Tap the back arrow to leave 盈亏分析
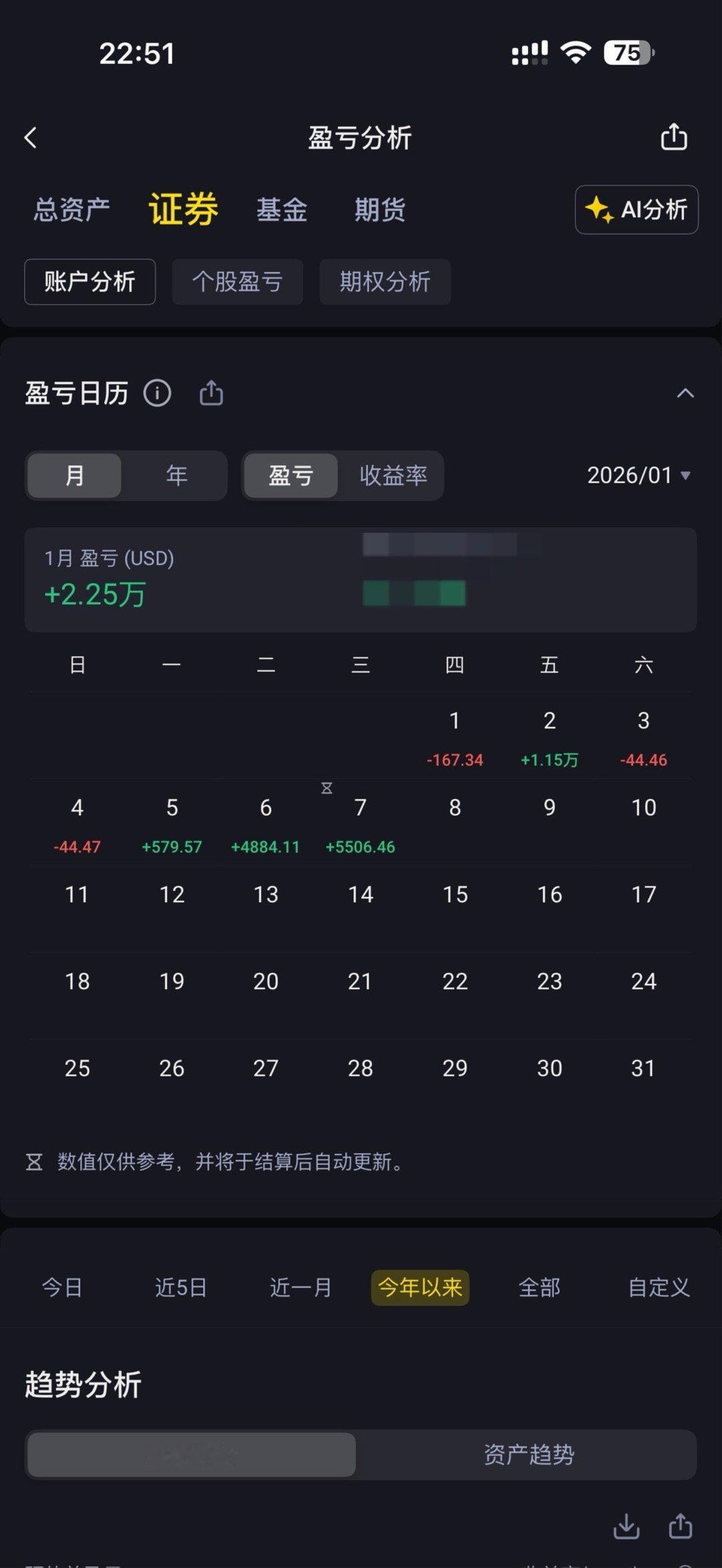 click(x=30, y=137)
